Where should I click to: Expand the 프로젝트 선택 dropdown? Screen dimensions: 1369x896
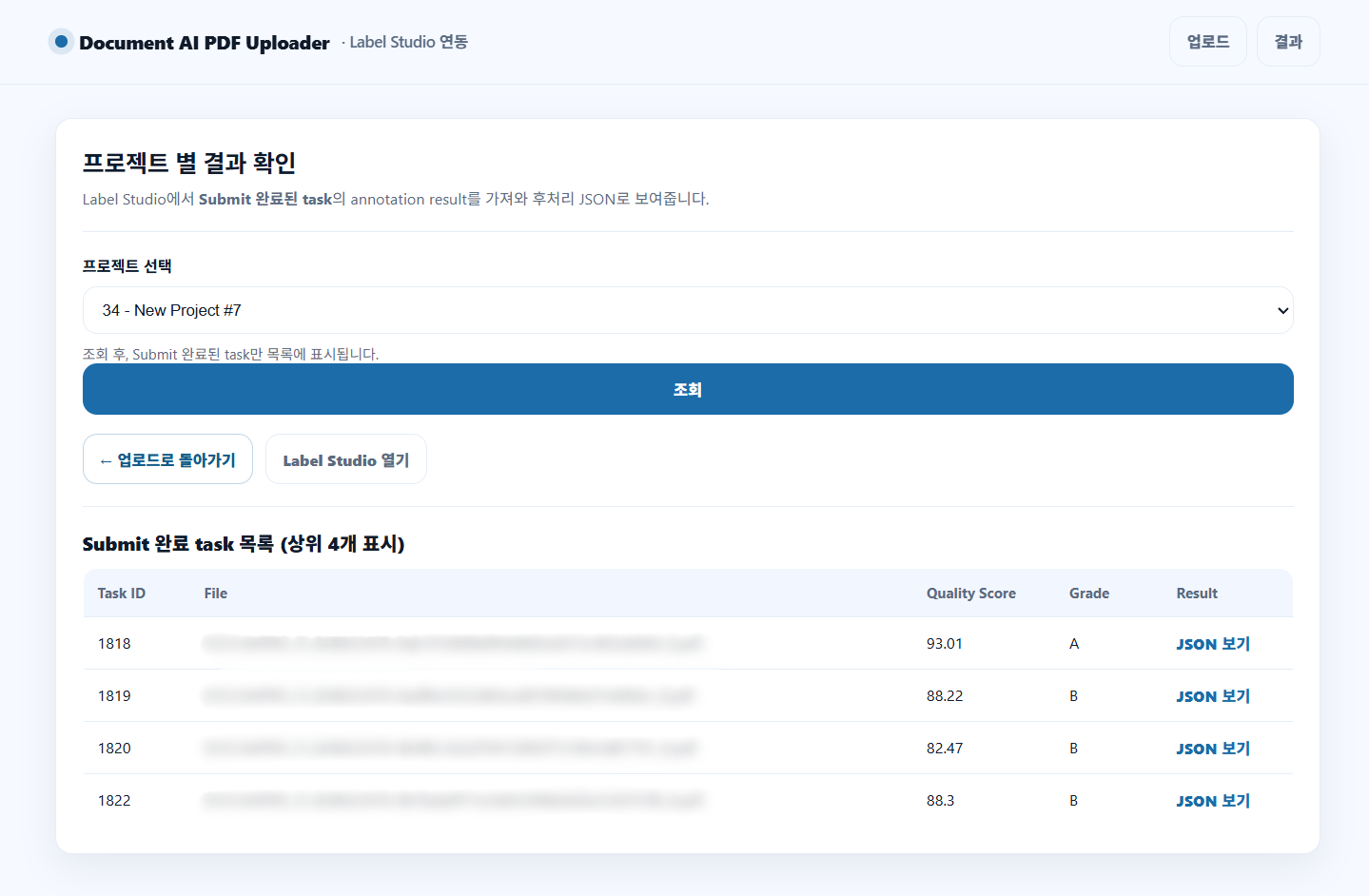[x=687, y=310]
